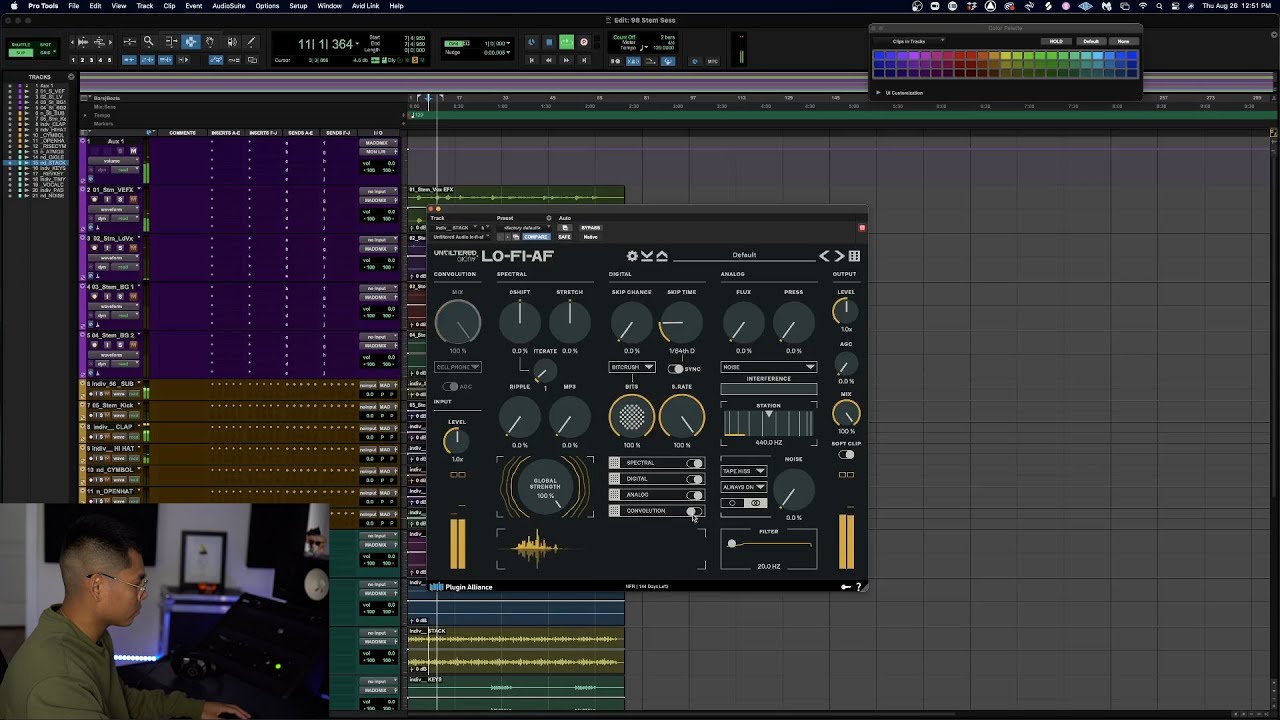The width and height of the screenshot is (1280, 720).
Task: Click the Spectral module drag-handle icon
Action: coord(614,463)
